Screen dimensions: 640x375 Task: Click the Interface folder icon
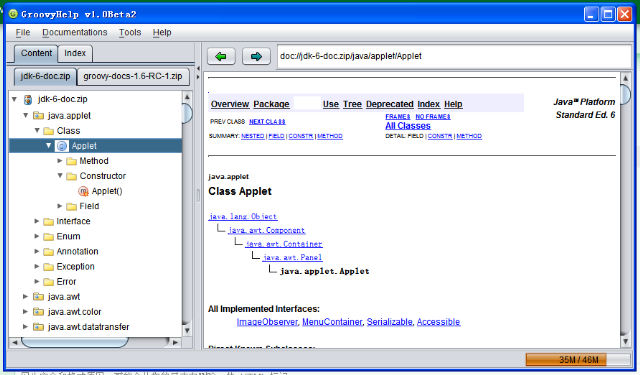(x=49, y=221)
